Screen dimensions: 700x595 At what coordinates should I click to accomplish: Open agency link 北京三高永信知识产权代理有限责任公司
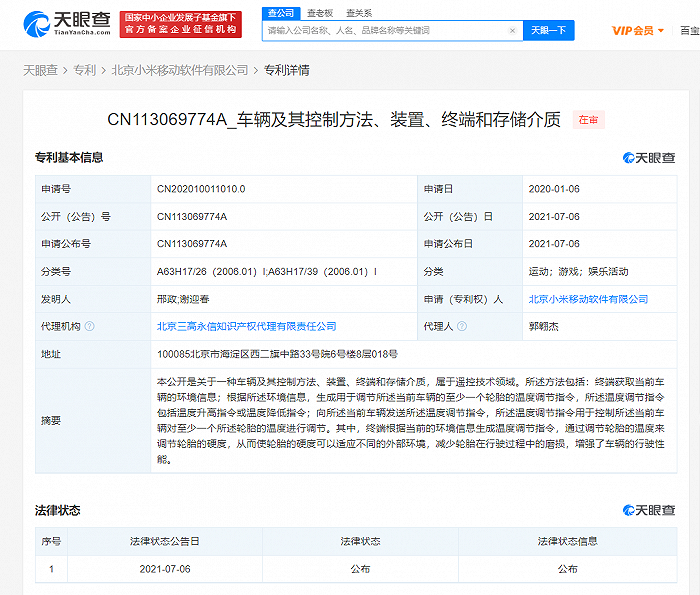pyautogui.click(x=246, y=326)
